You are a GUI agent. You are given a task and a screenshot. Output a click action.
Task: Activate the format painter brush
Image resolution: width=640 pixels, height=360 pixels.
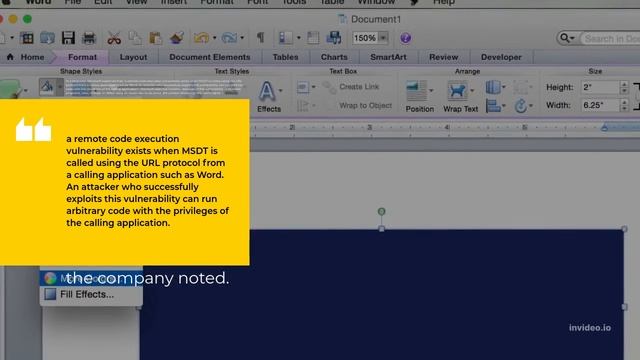coord(177,38)
